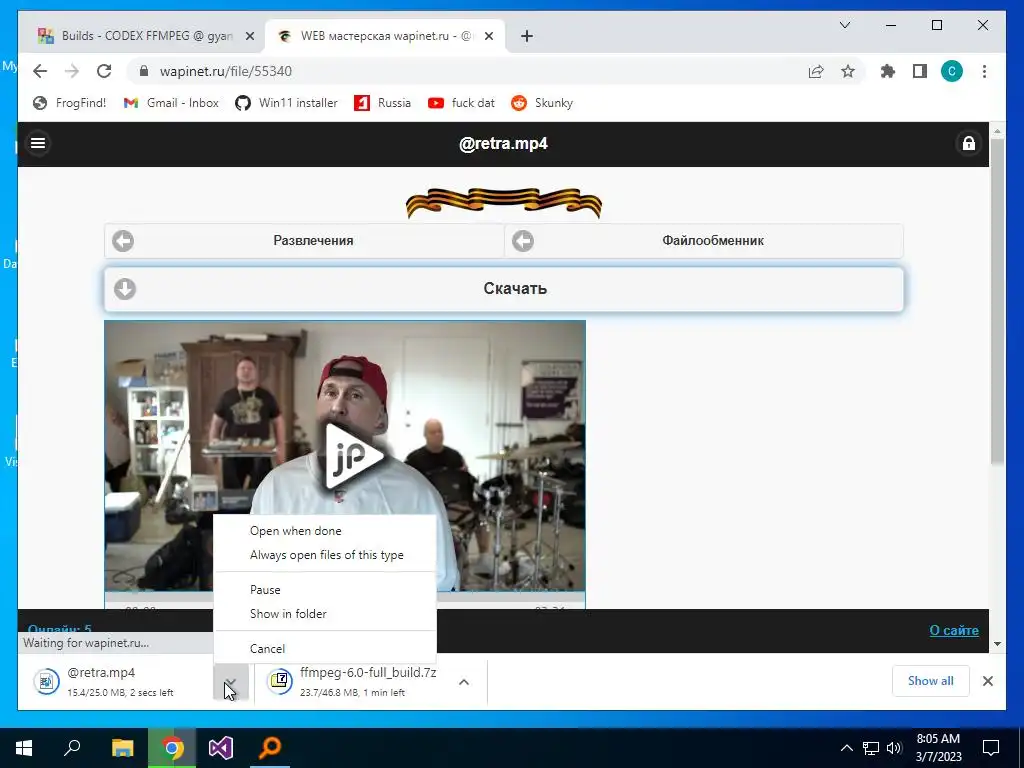The image size is (1024, 768).
Task: Click the Файлообменник navigation button
Action: pyautogui.click(x=704, y=240)
